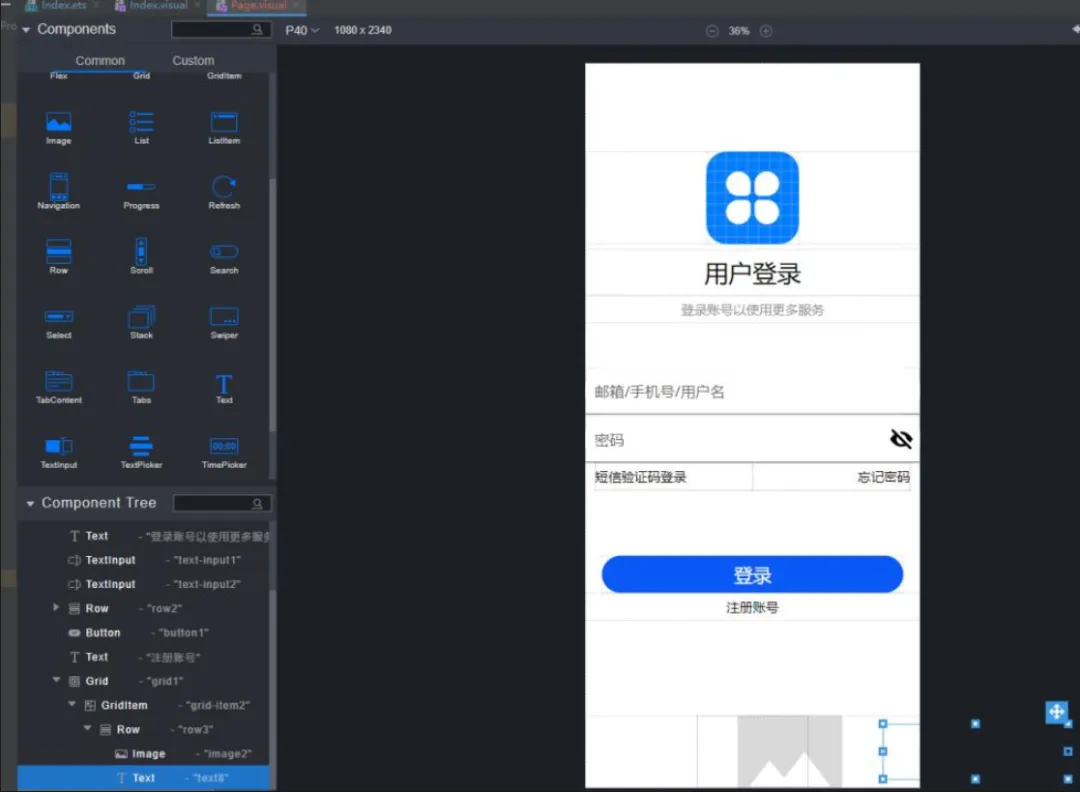Collapse the Components panel
This screenshot has height=792, width=1080.
(25, 30)
